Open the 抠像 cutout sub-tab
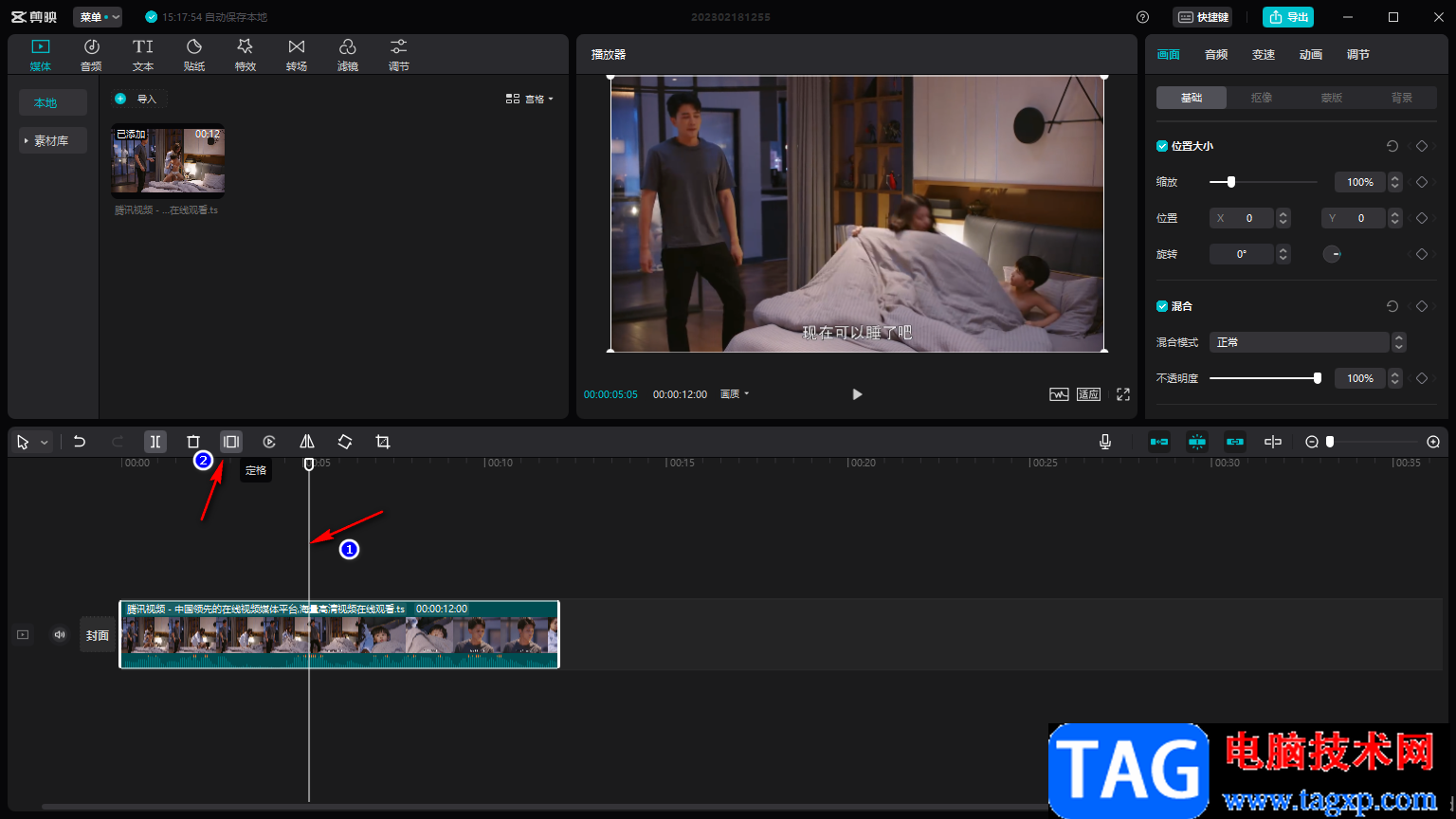Viewport: 1456px width, 819px height. (x=1262, y=98)
